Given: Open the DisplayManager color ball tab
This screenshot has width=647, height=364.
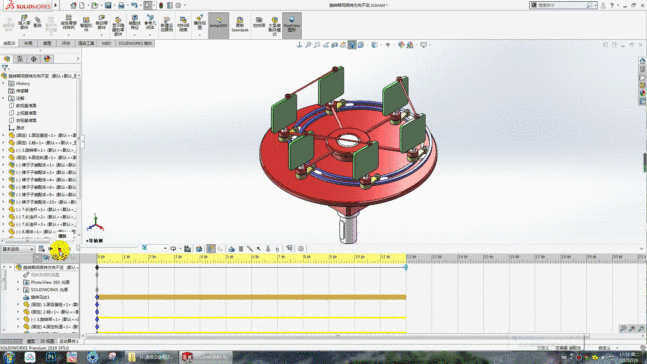Looking at the screenshot, I should tap(47, 59).
